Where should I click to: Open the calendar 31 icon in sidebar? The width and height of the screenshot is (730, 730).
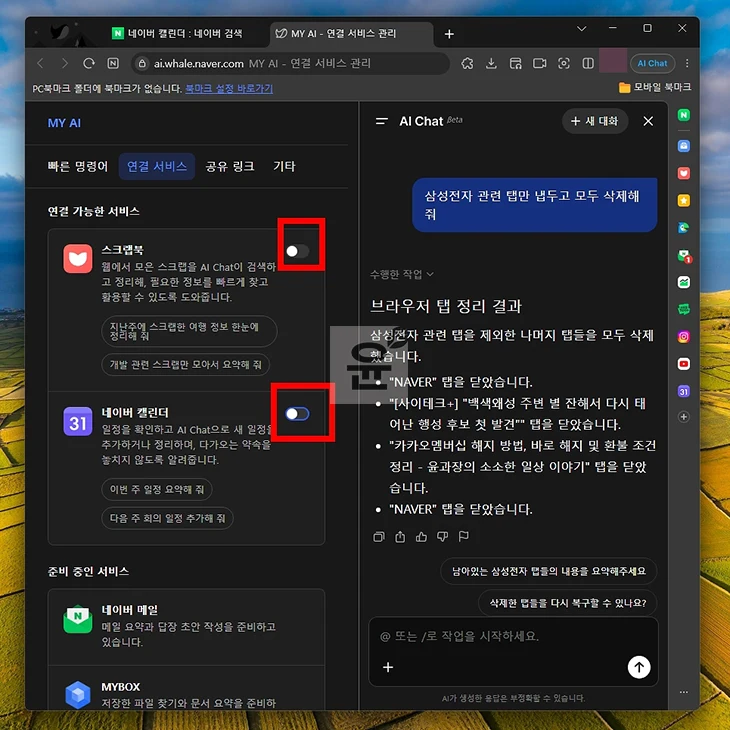pos(683,392)
